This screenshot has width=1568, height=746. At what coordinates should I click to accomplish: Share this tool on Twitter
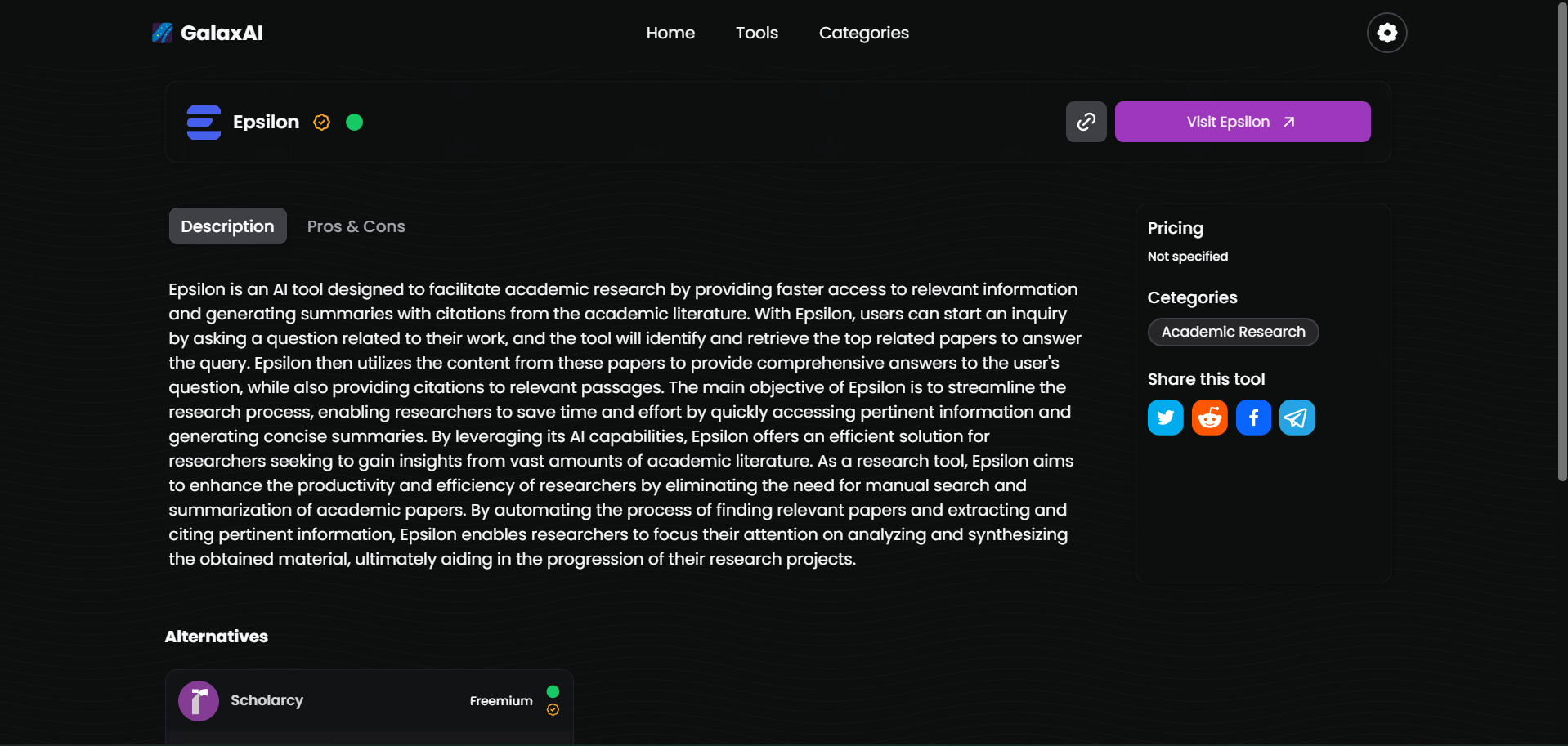[1165, 418]
